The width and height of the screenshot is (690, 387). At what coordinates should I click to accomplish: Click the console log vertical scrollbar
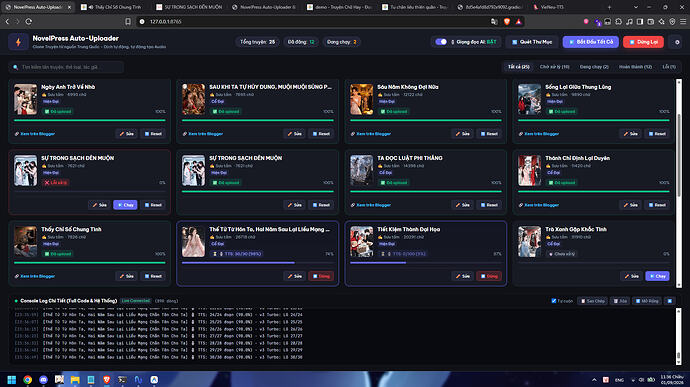pyautogui.click(x=679, y=337)
